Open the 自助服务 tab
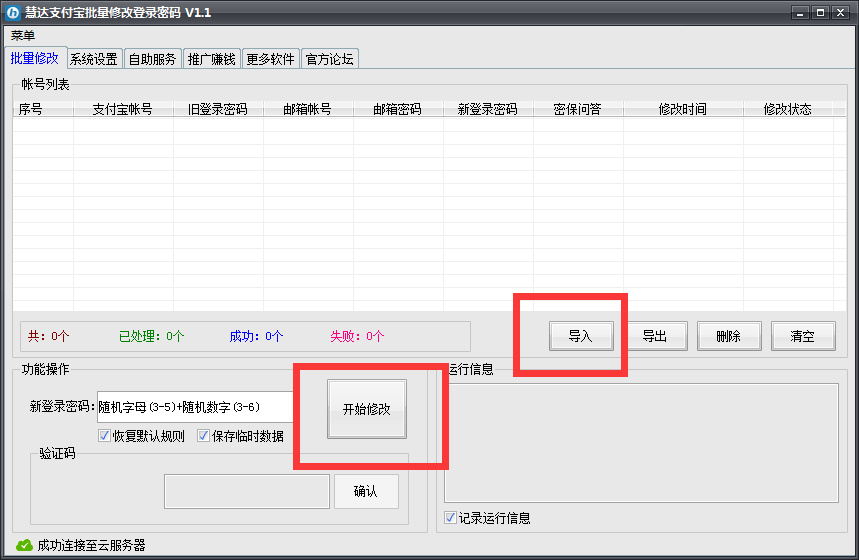859x560 pixels. [153, 59]
